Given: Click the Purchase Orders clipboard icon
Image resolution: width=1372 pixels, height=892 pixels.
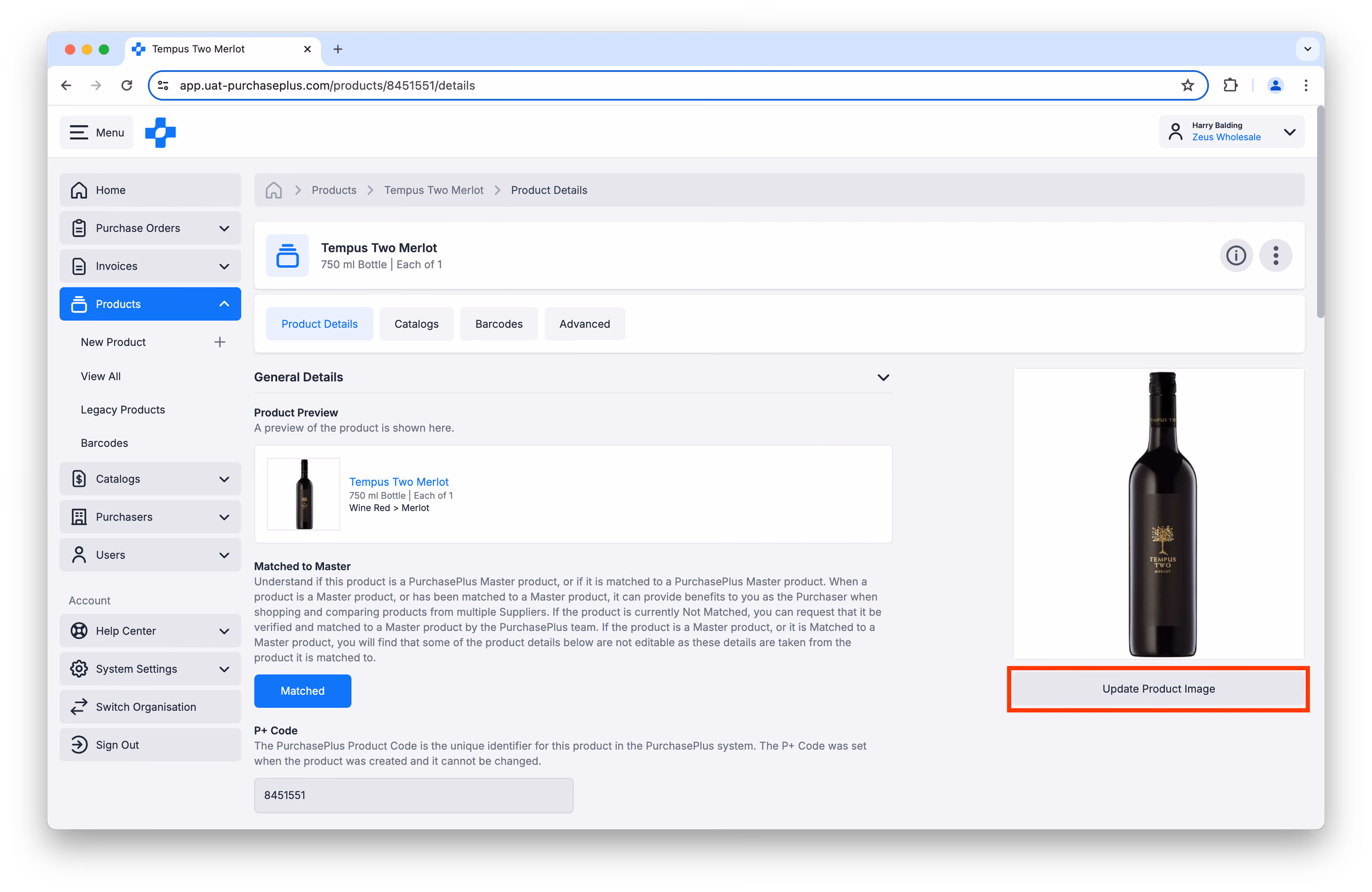Looking at the screenshot, I should [x=79, y=227].
